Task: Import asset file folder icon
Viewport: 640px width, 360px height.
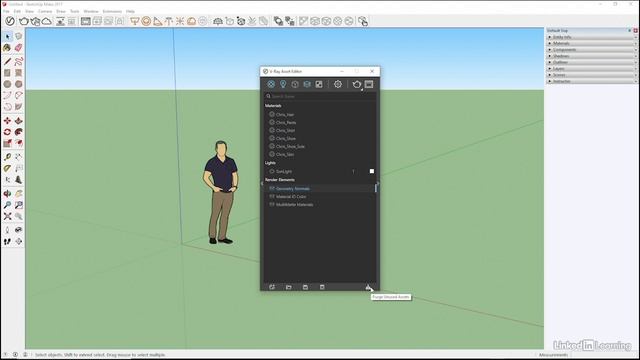Action: (289, 287)
